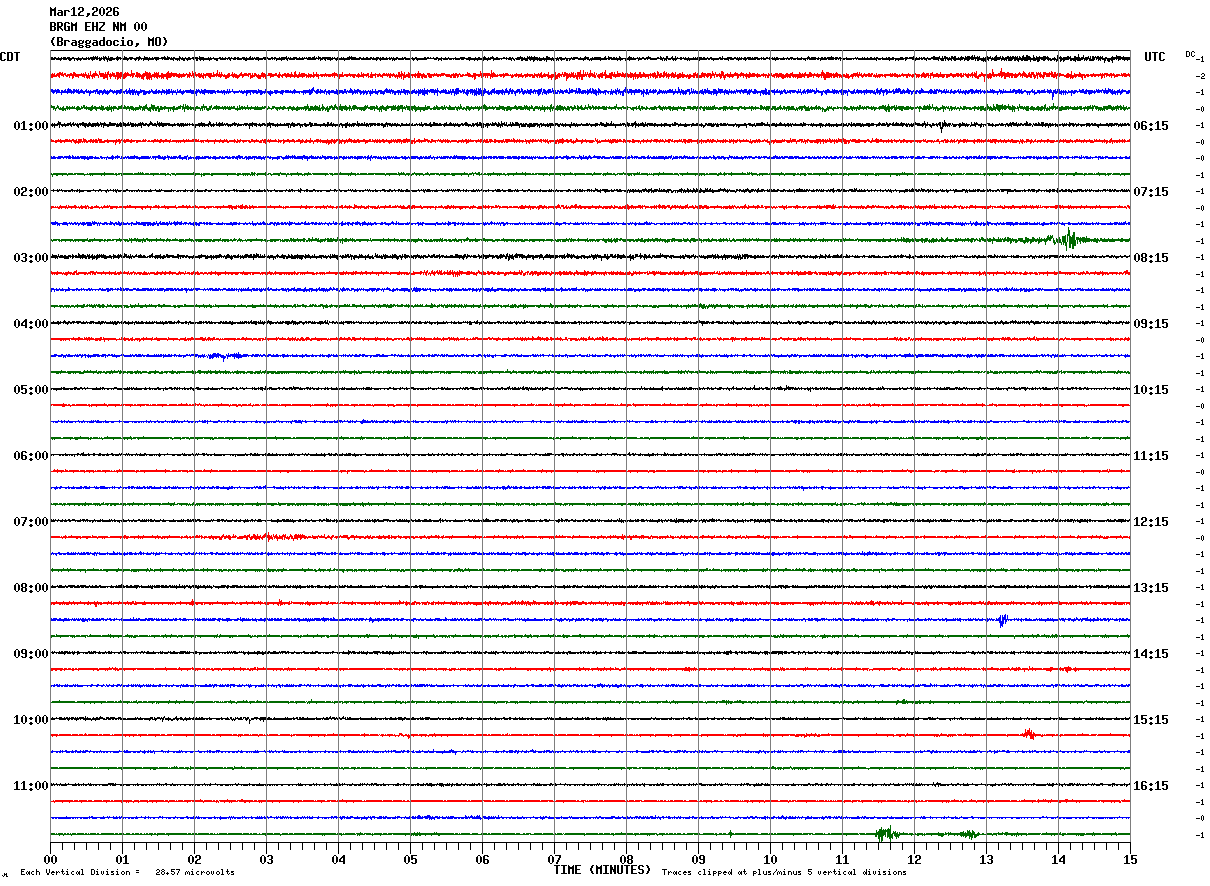This screenshot has width=1210, height=886.
Task: Select the 04:00 CDT row label
Action: coord(30,324)
